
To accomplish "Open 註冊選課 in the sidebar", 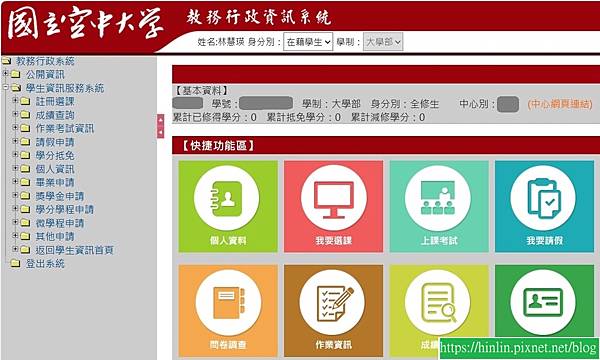I will pos(55,101).
